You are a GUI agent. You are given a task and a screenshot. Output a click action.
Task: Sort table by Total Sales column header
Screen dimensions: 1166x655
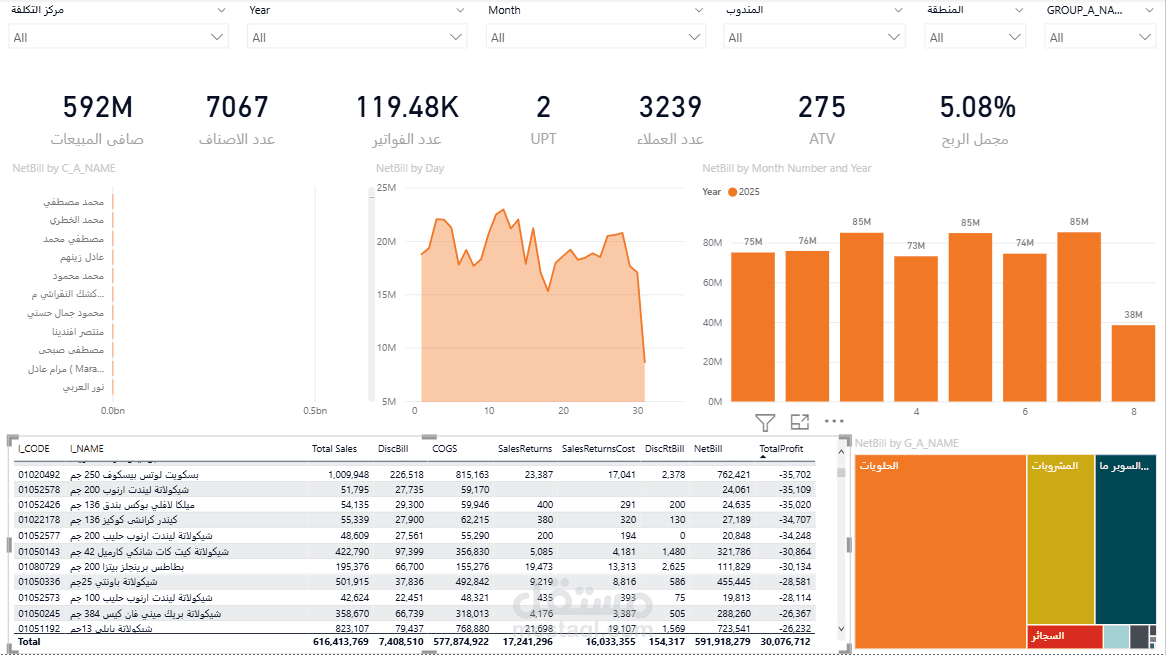(334, 449)
